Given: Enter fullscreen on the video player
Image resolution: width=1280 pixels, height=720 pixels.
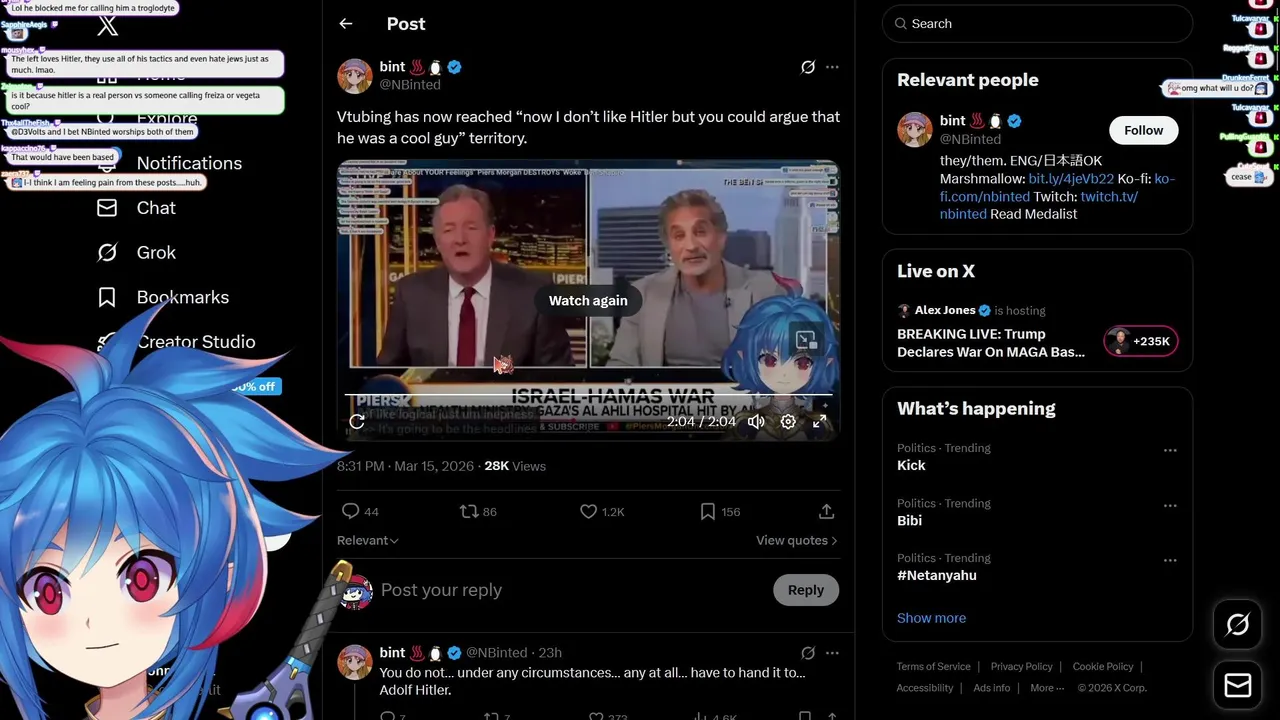Looking at the screenshot, I should 820,422.
